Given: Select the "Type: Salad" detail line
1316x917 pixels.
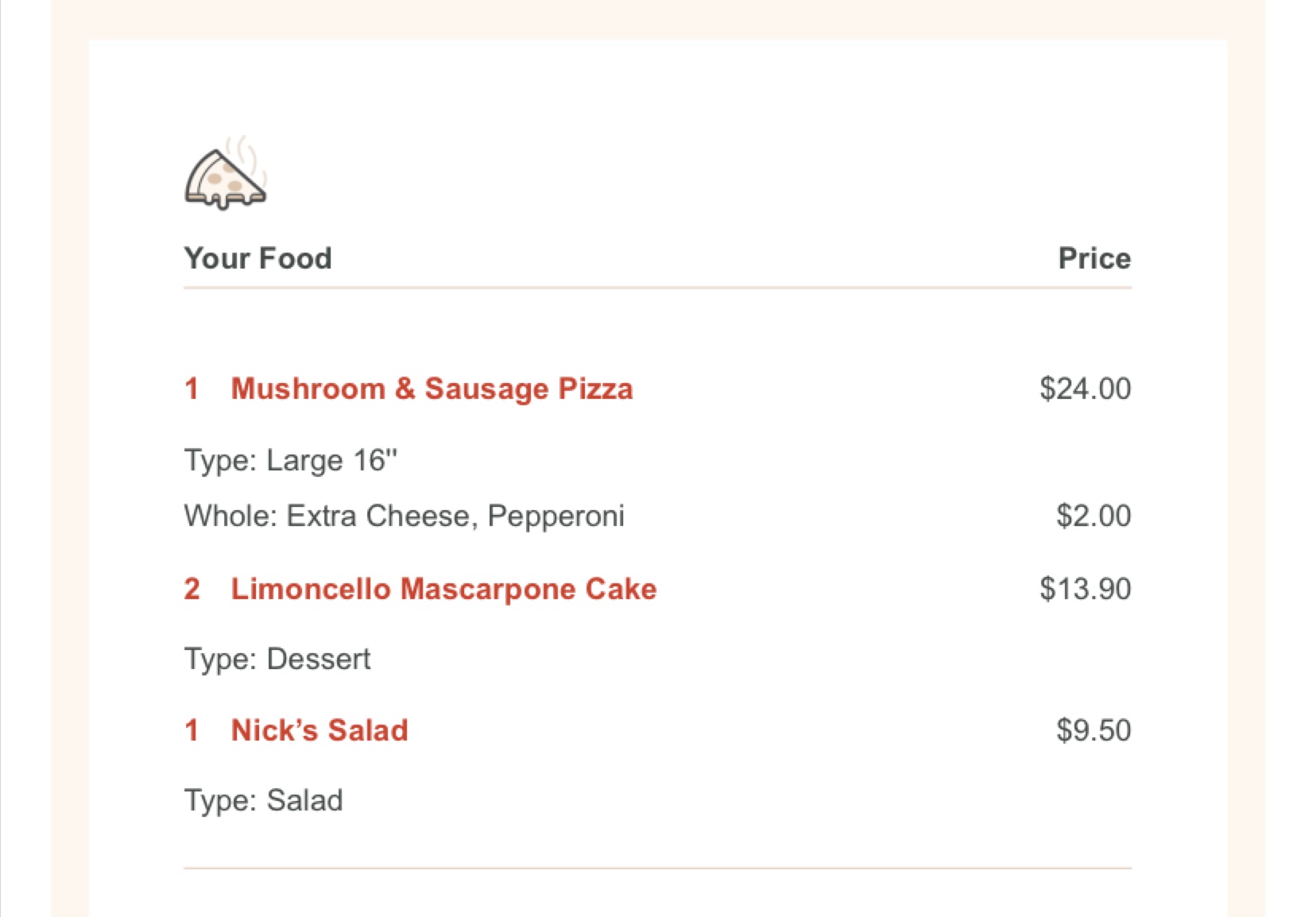Looking at the screenshot, I should pos(263,800).
